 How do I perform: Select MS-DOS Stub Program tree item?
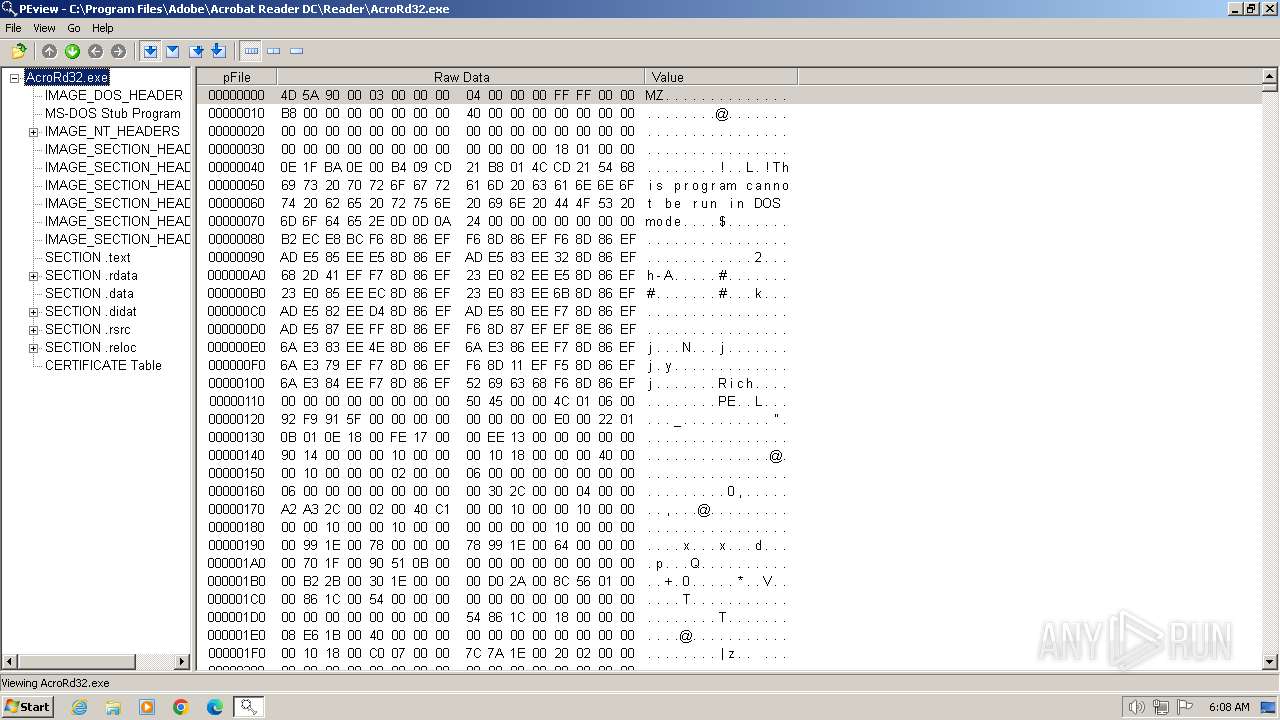pyautogui.click(x=112, y=113)
